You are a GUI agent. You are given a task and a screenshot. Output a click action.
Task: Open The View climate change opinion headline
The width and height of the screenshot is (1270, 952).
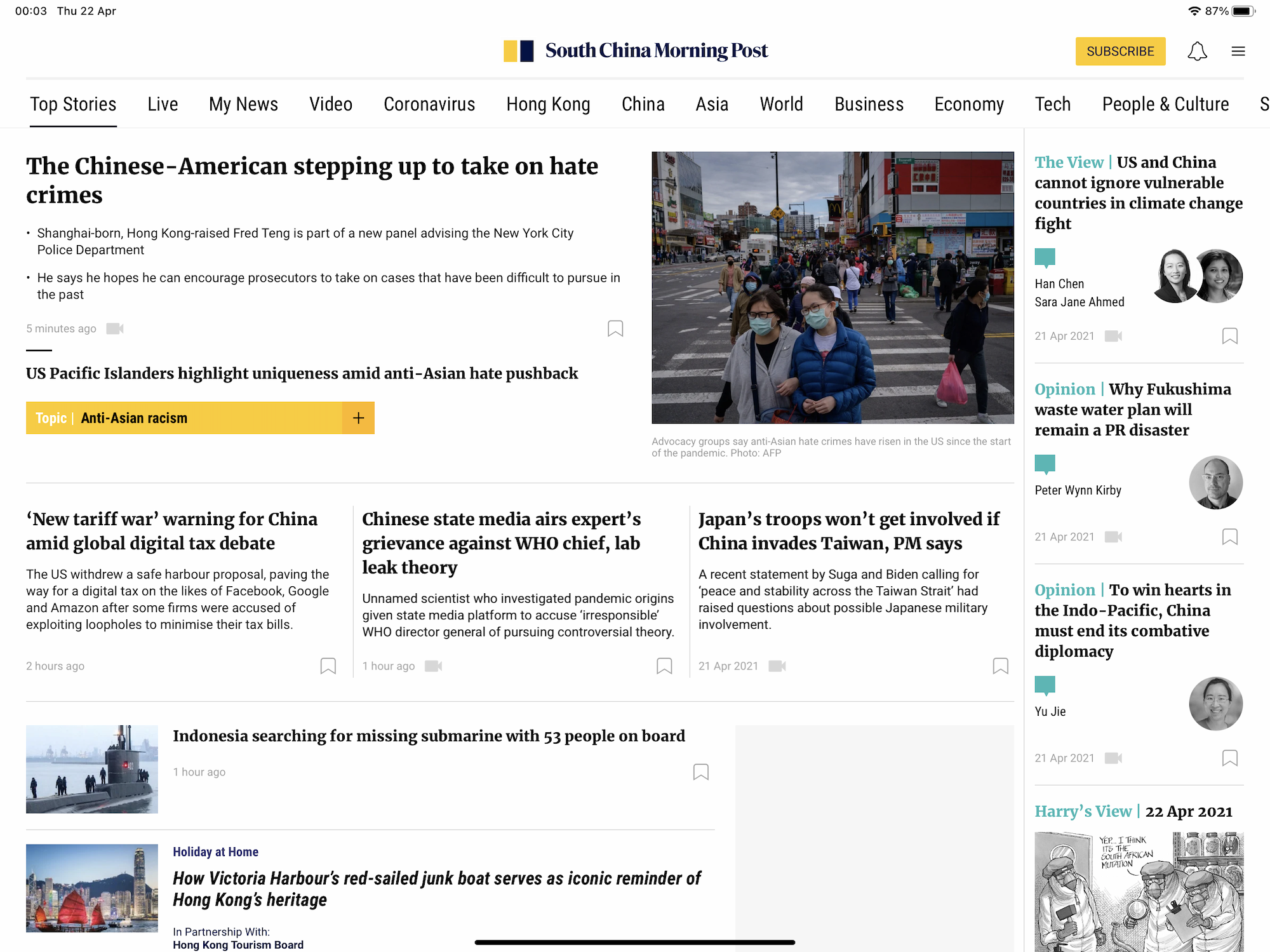(x=1139, y=193)
